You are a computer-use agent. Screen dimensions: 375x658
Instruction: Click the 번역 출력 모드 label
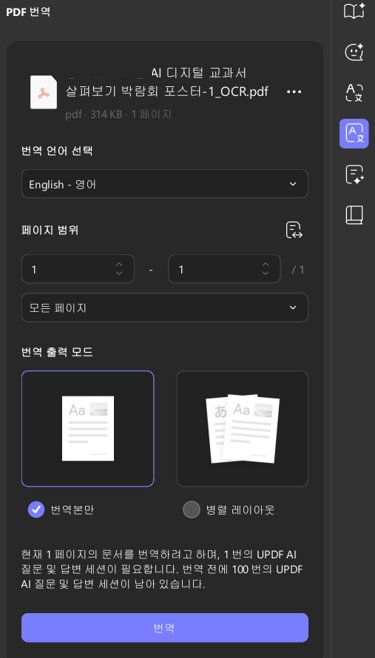pyautogui.click(x=57, y=352)
